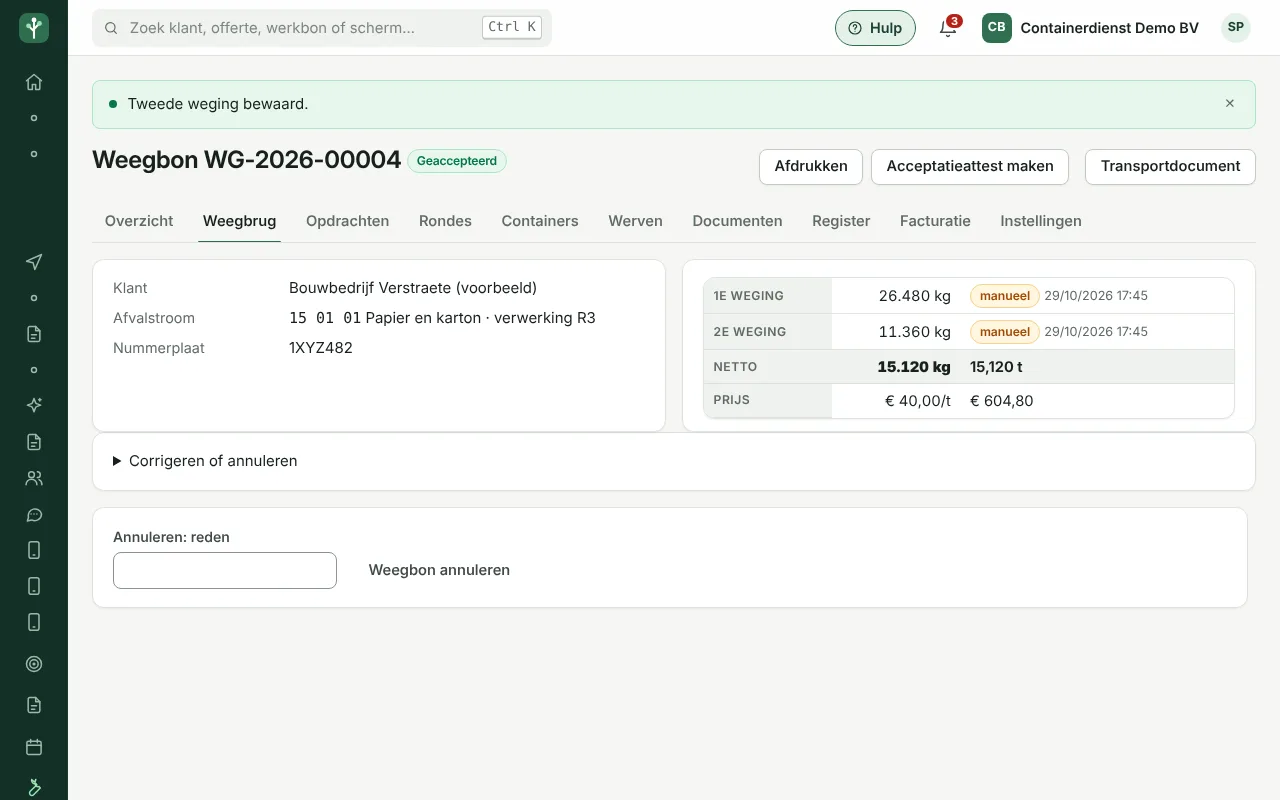Go to the Werven tab
1280x800 pixels.
click(x=635, y=221)
